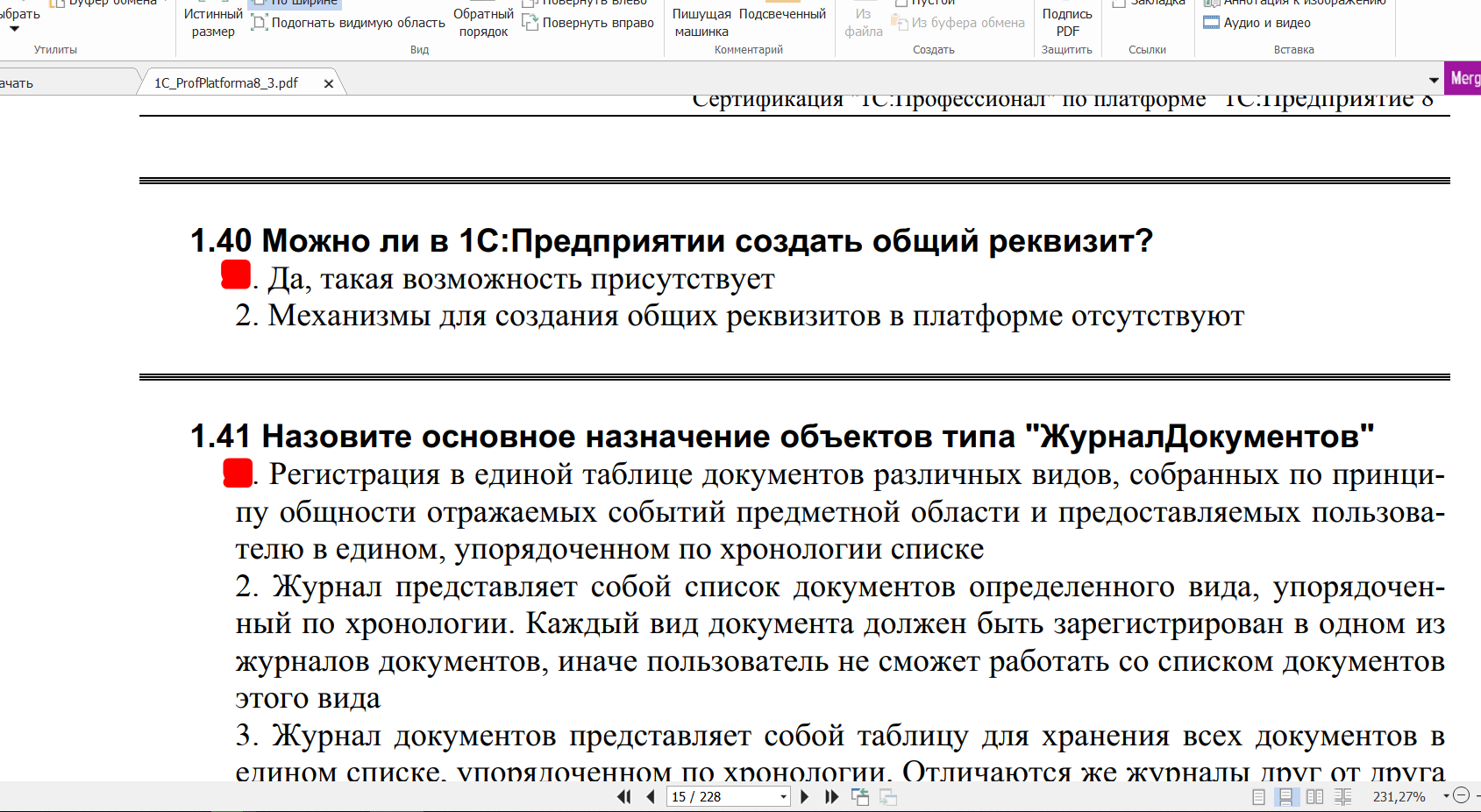Switch to the 1C_ProfPlatforma8_3.pdf tab
1481x812 pixels.
[226, 83]
